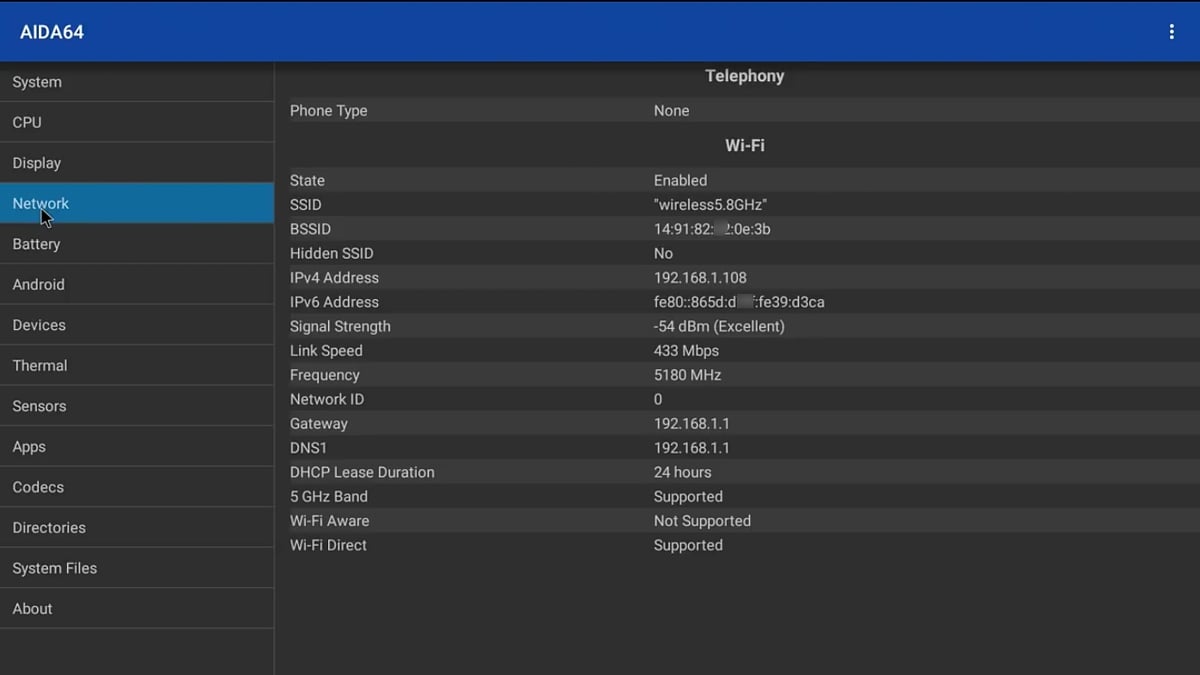Click the 5 GHz Band label

pyautogui.click(x=329, y=497)
